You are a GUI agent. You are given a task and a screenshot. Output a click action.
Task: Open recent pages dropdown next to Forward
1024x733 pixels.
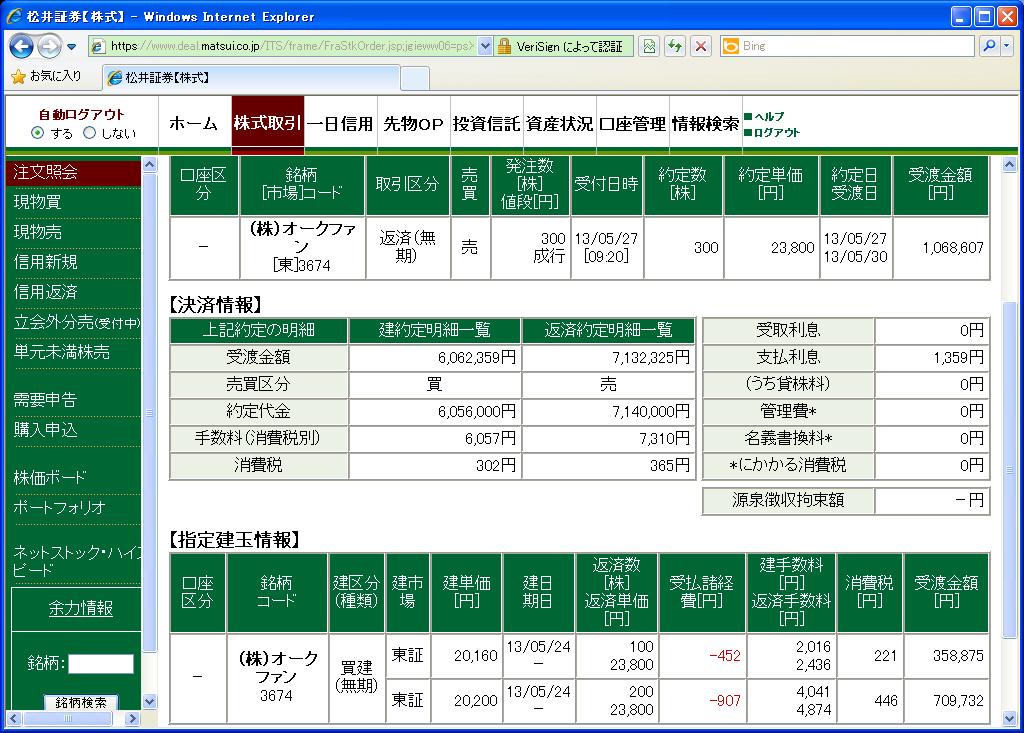click(x=72, y=47)
